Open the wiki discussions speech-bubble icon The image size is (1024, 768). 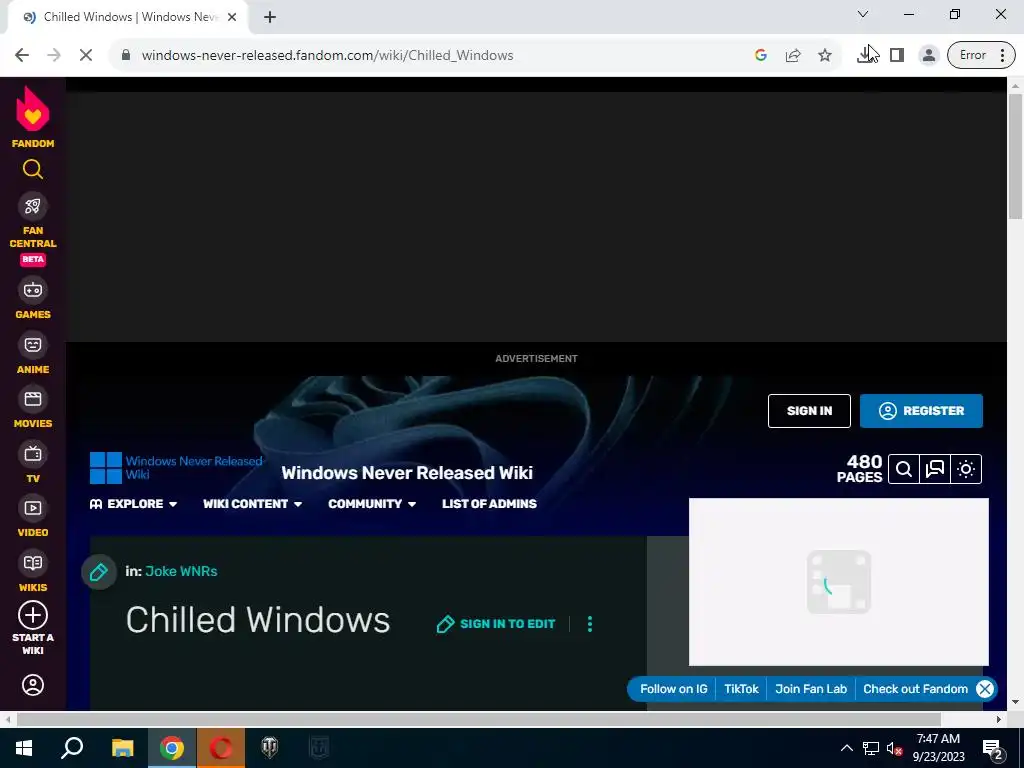[x=935, y=469]
